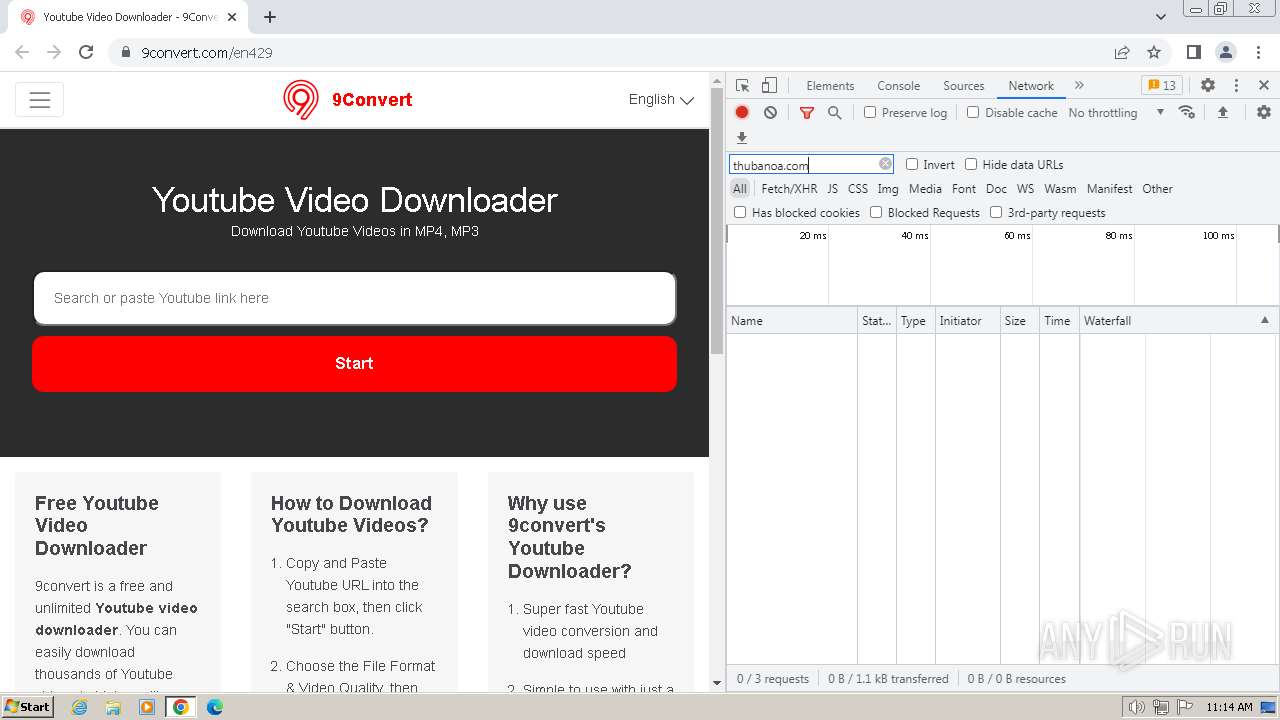This screenshot has width=1280, height=720.
Task: Open a new browser tab
Action: 270,17
